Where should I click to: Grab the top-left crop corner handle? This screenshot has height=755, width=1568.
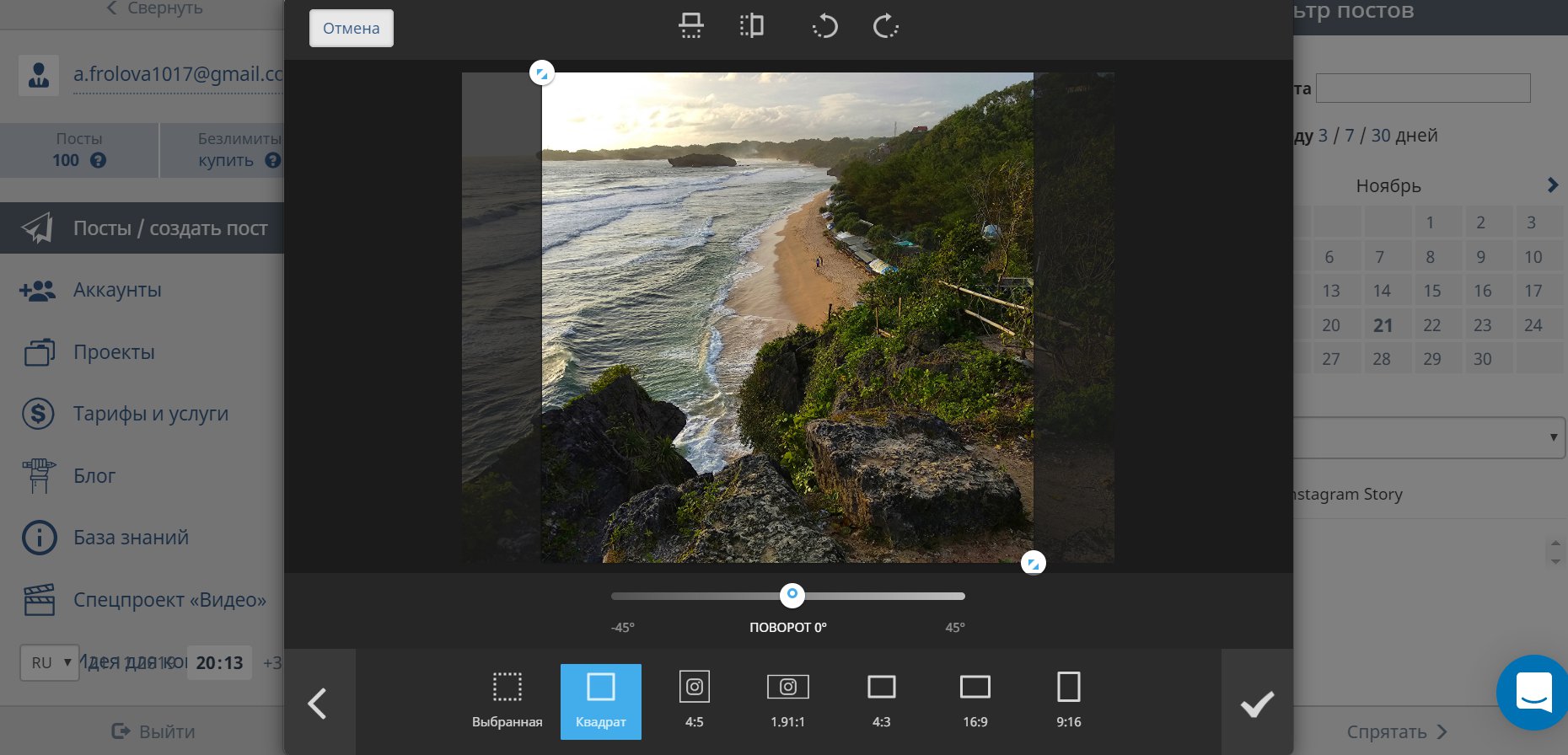(x=542, y=73)
